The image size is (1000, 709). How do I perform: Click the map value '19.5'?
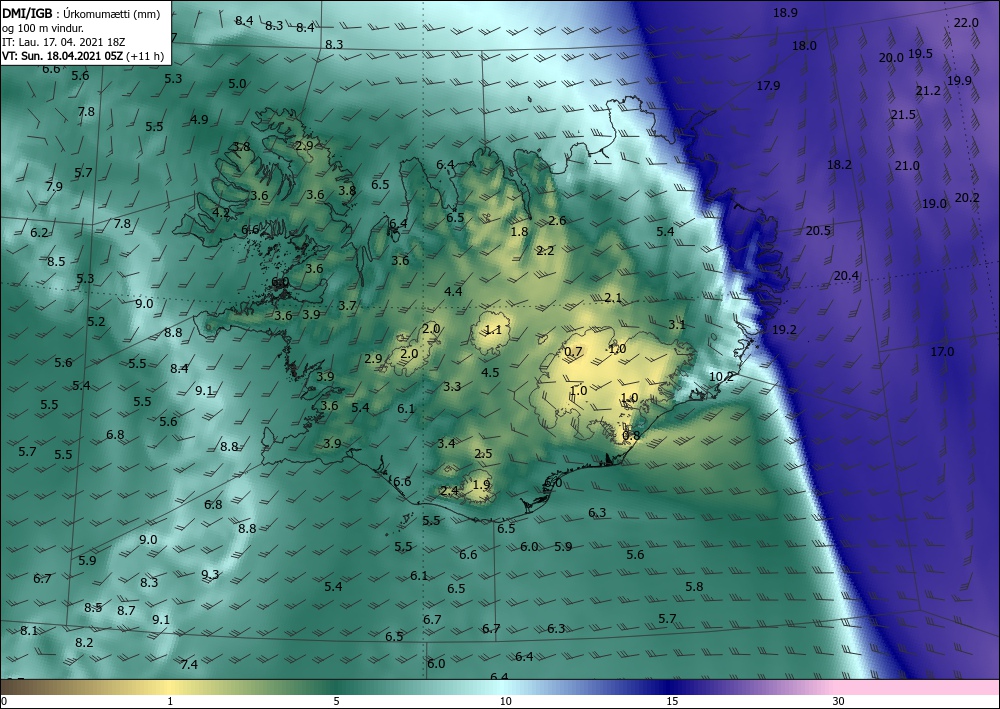pyautogui.click(x=920, y=54)
